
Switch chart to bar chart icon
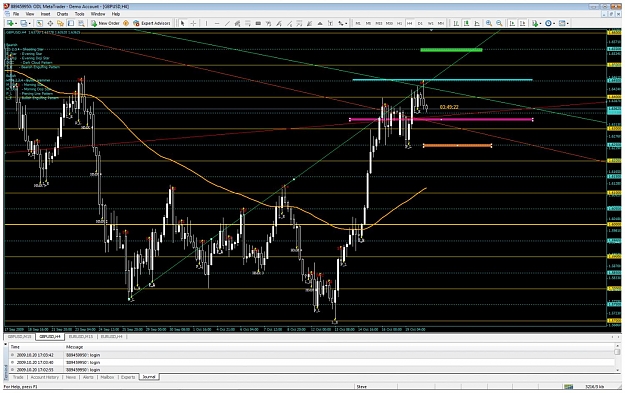coord(456,23)
